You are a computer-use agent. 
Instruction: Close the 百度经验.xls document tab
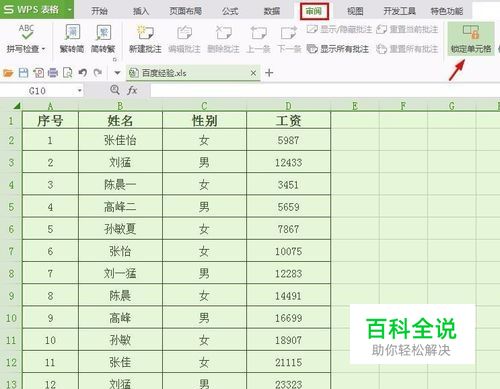[253, 73]
